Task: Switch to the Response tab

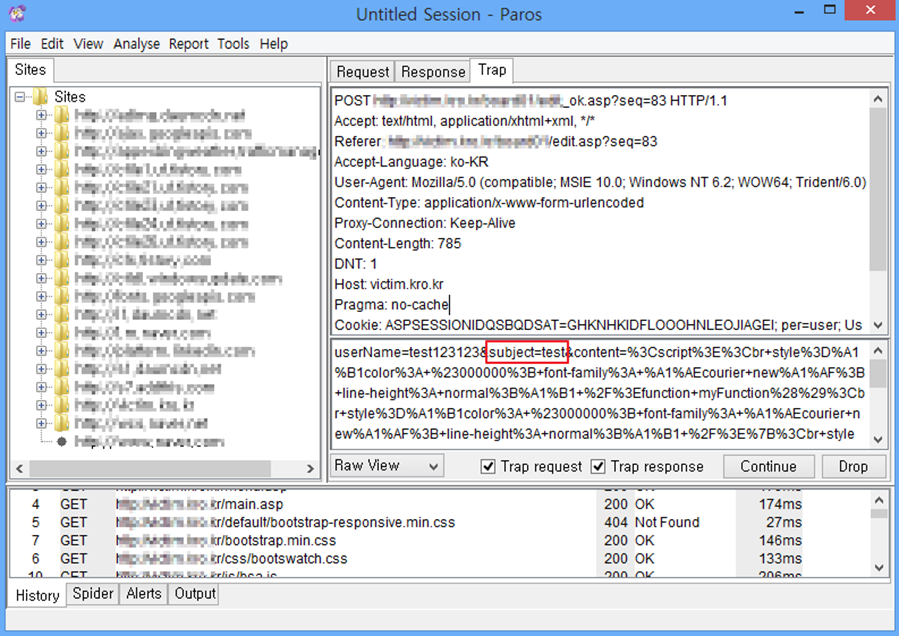Action: click(433, 72)
